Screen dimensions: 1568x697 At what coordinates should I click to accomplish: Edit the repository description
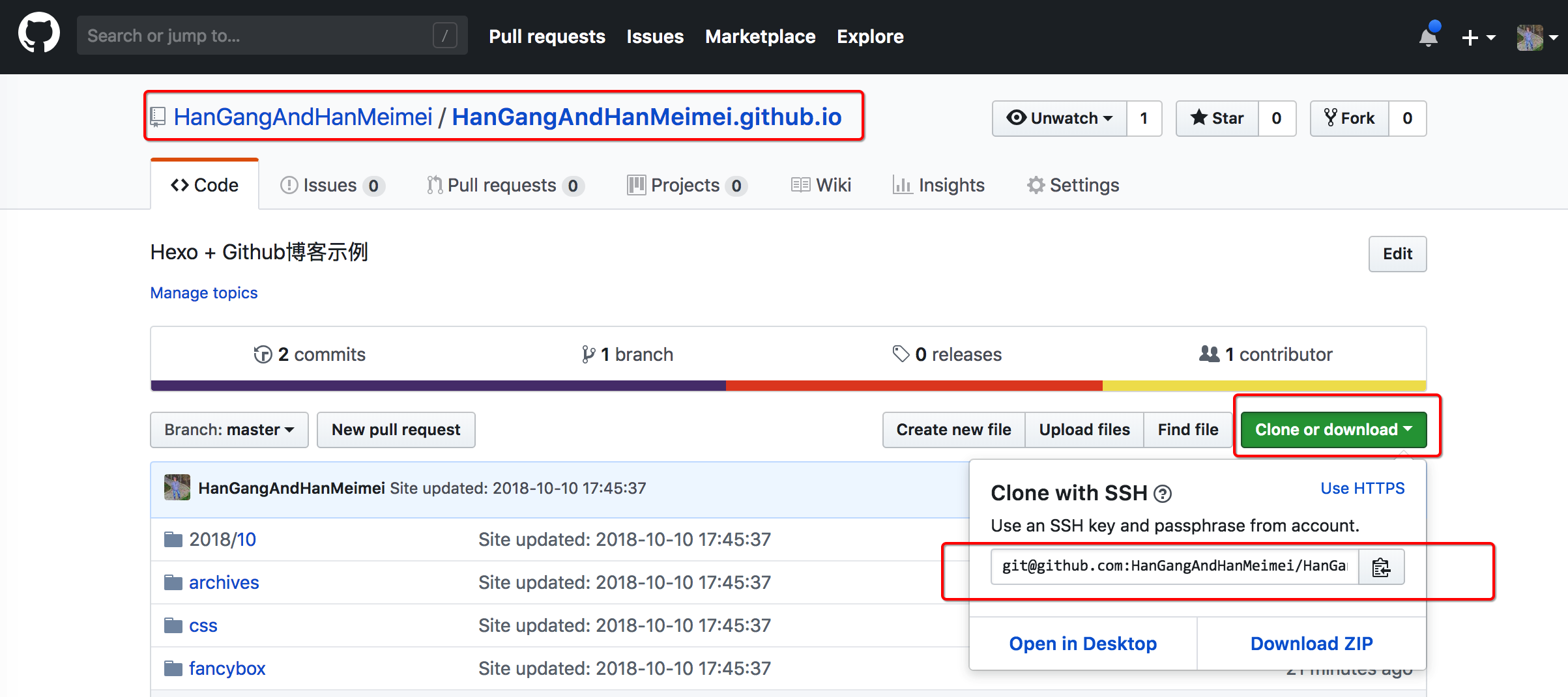click(1397, 254)
